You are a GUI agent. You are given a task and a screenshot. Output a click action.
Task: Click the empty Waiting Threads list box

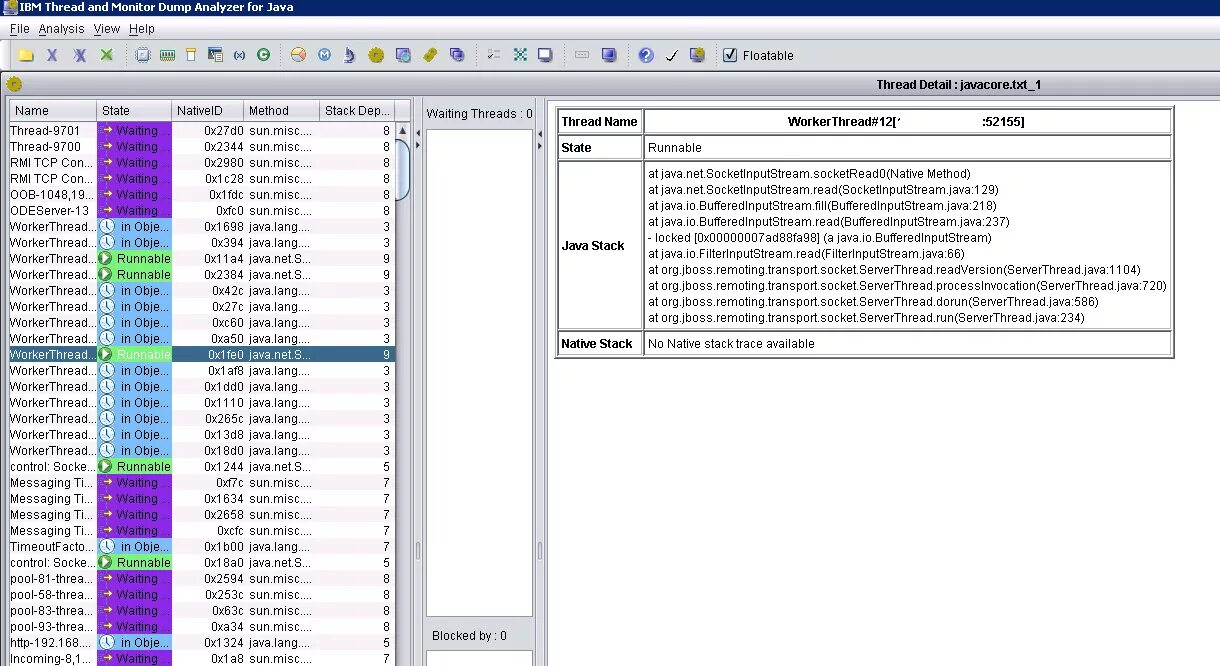tap(479, 372)
